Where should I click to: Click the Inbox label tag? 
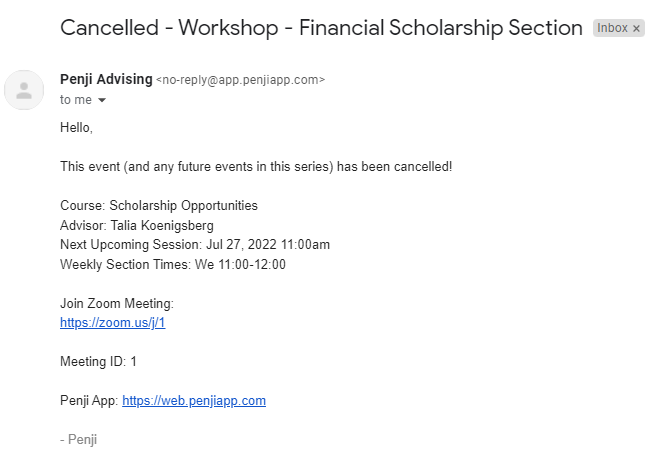coord(612,28)
